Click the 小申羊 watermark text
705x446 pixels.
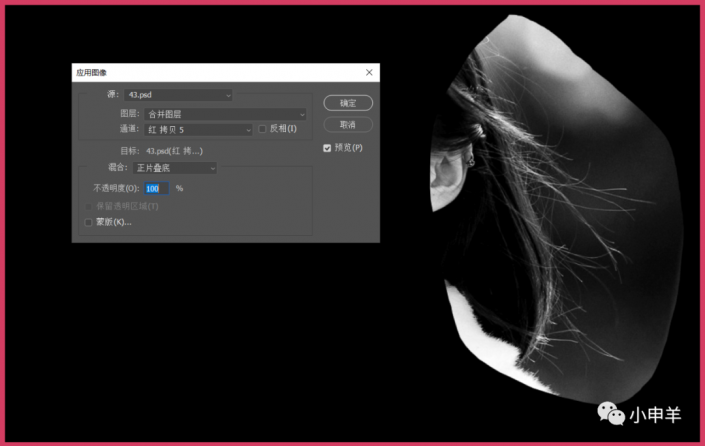(657, 414)
